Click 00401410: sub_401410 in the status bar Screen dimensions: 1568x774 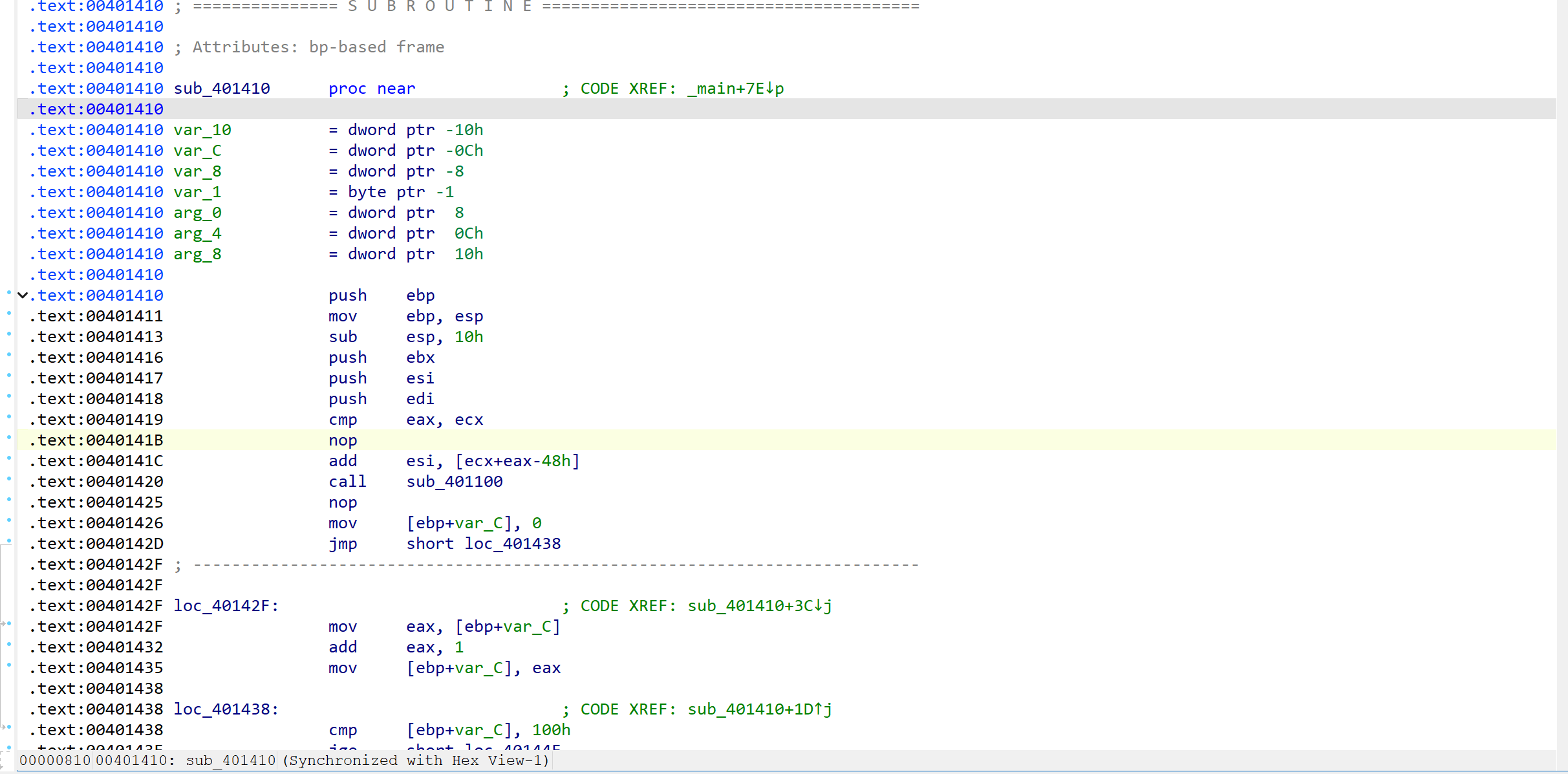point(186,760)
